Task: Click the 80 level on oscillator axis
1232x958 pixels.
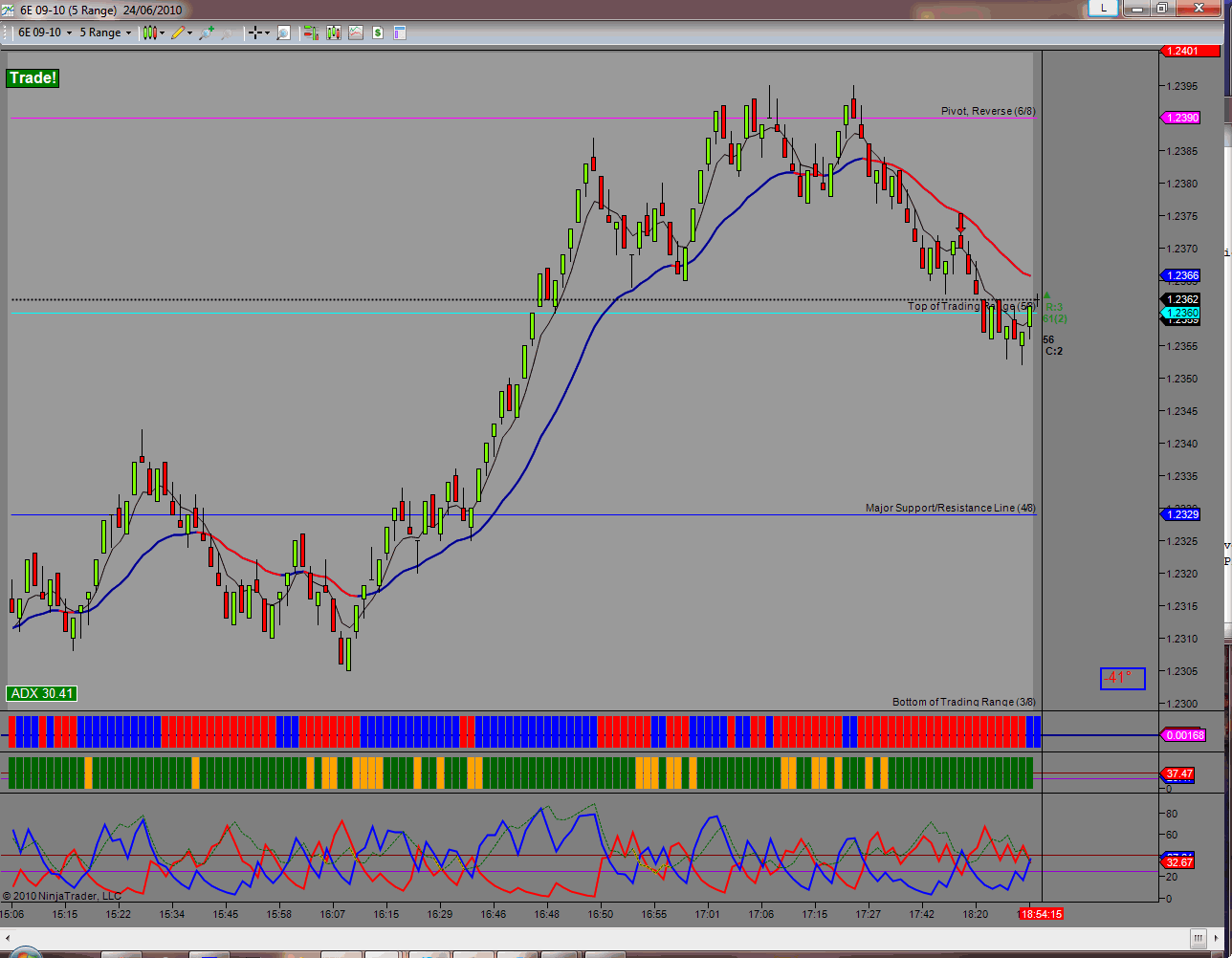Action: pos(1170,814)
